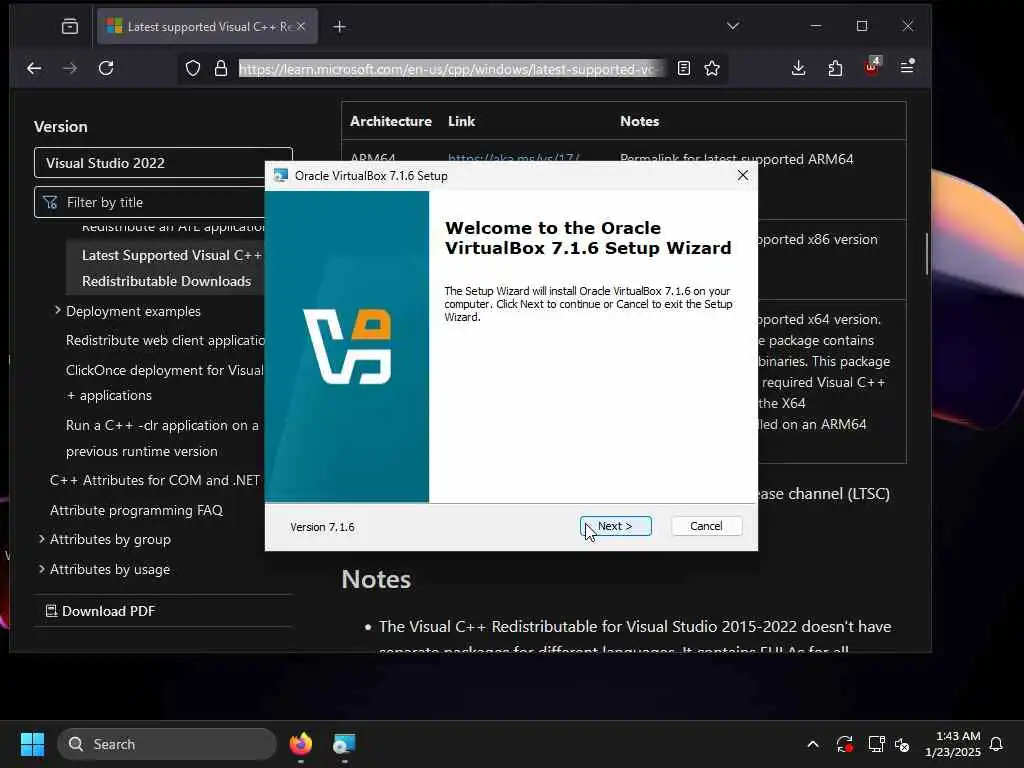
Task: Open Latest Supported Visual C++ Redistributable Downloads
Action: [171, 268]
